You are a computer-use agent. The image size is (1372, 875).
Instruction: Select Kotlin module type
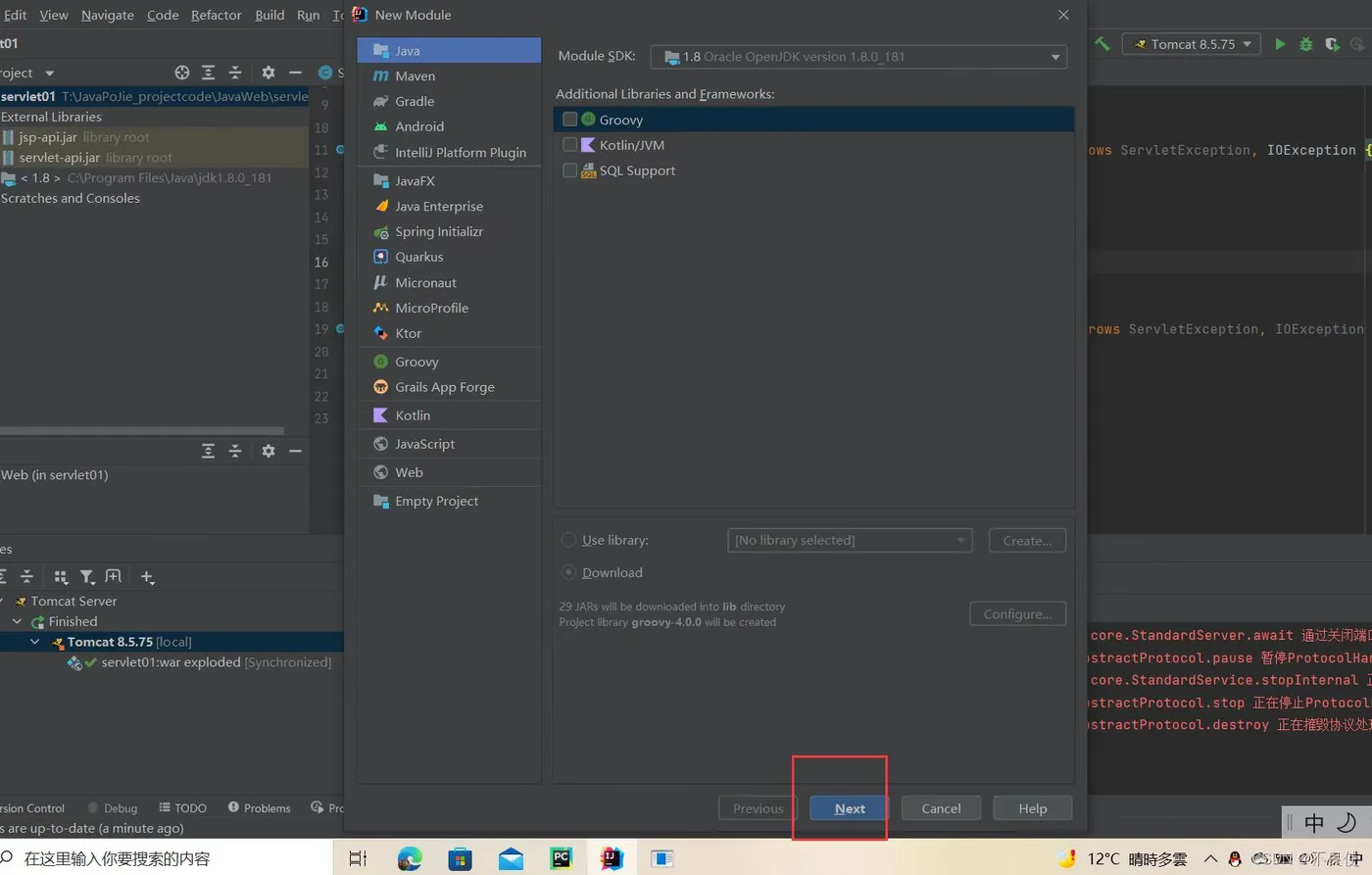coord(449,415)
